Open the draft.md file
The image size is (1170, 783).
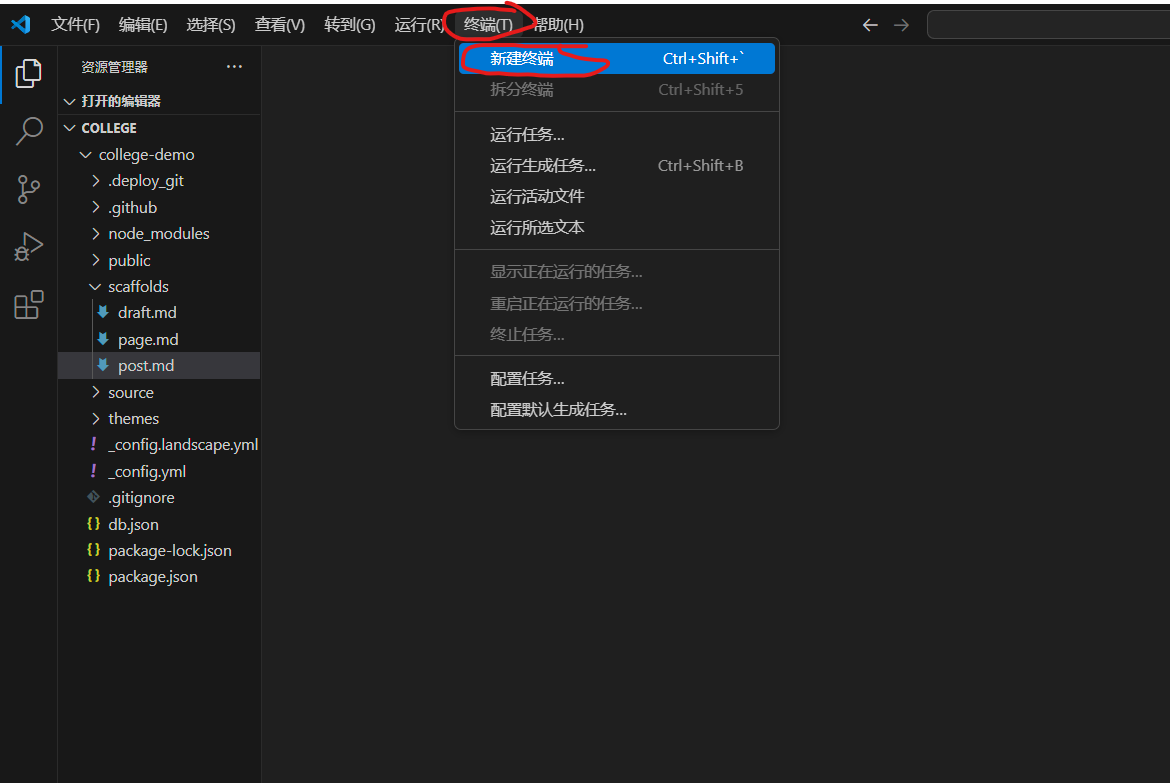(x=147, y=312)
